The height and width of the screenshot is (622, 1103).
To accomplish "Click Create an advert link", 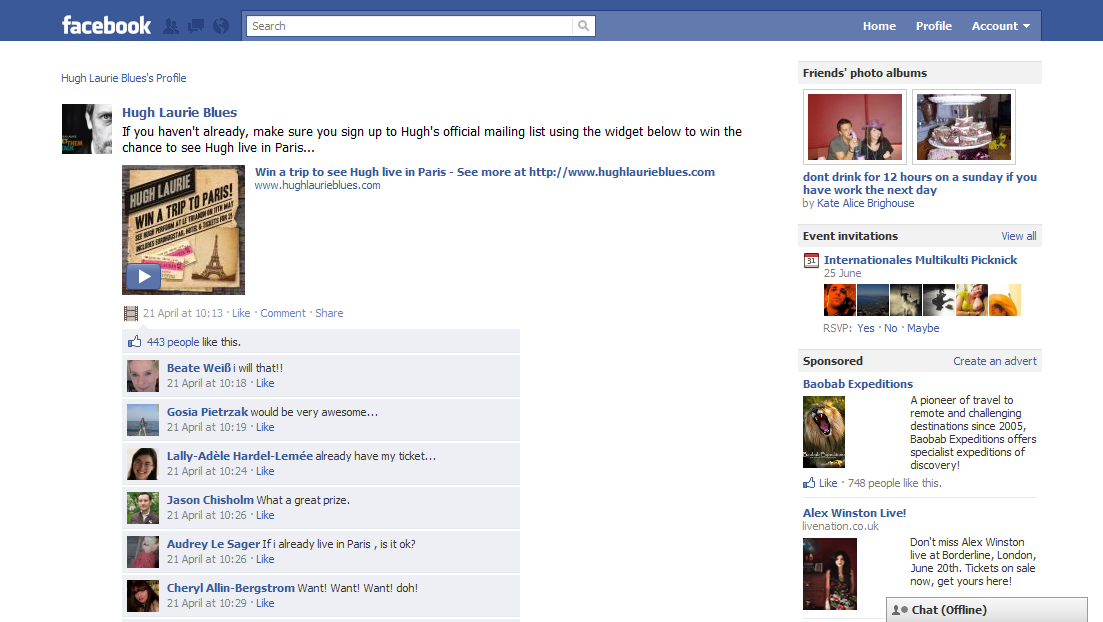I will (995, 361).
